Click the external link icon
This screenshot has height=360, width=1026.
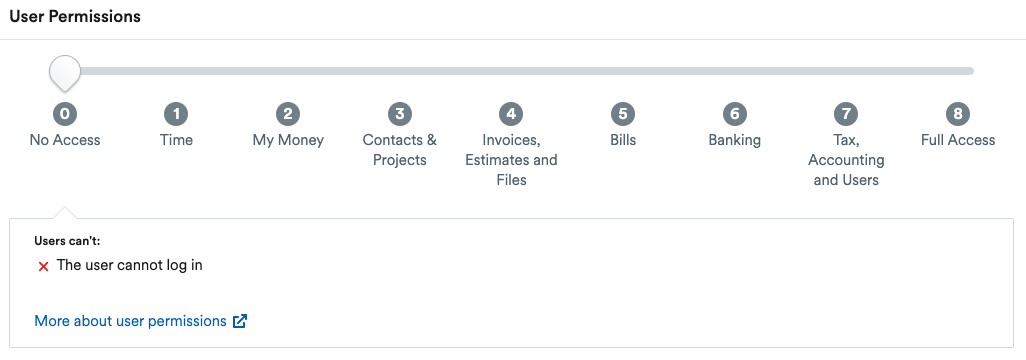click(x=240, y=321)
